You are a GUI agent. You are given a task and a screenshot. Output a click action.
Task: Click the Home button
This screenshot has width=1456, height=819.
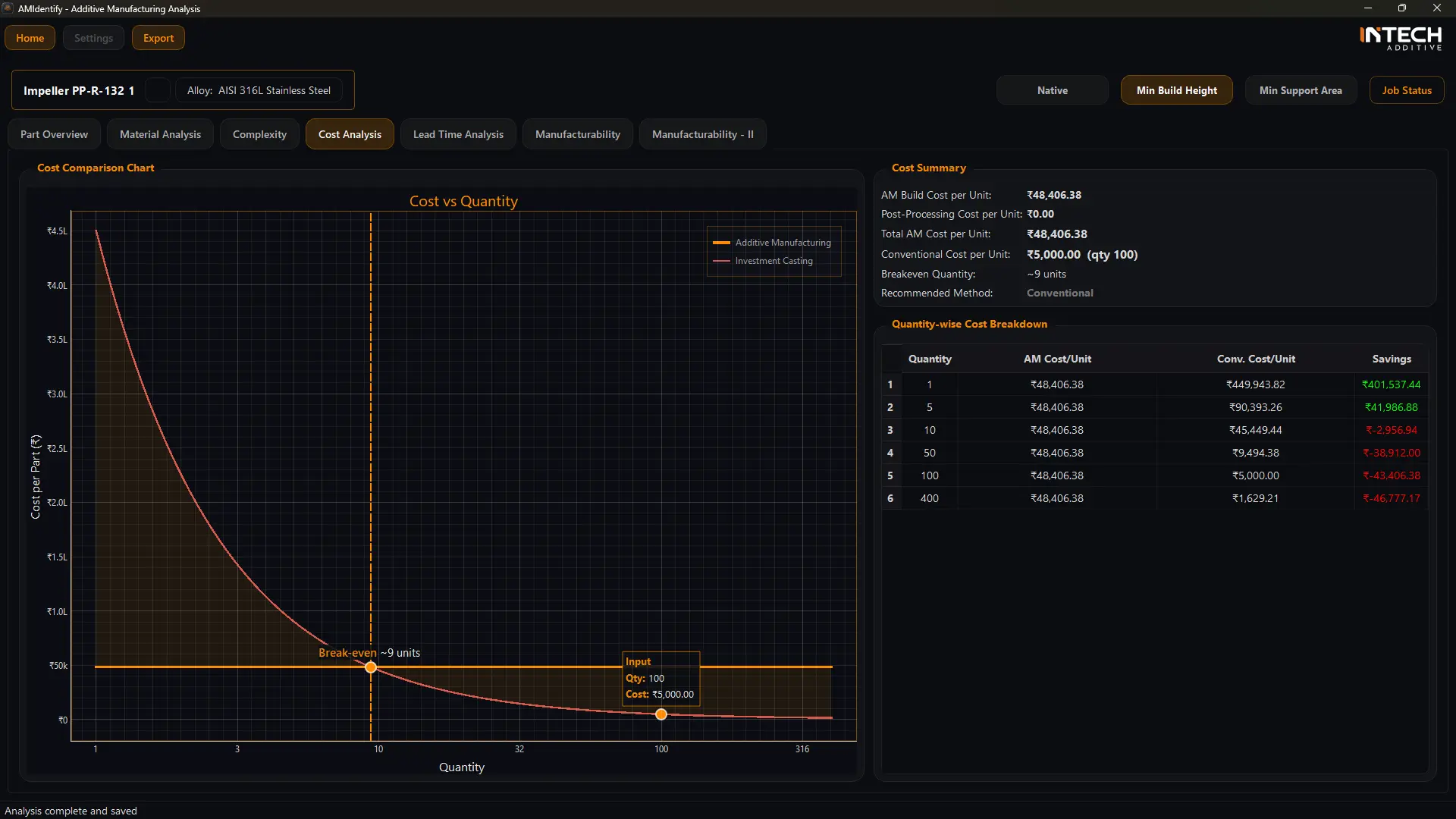click(30, 38)
